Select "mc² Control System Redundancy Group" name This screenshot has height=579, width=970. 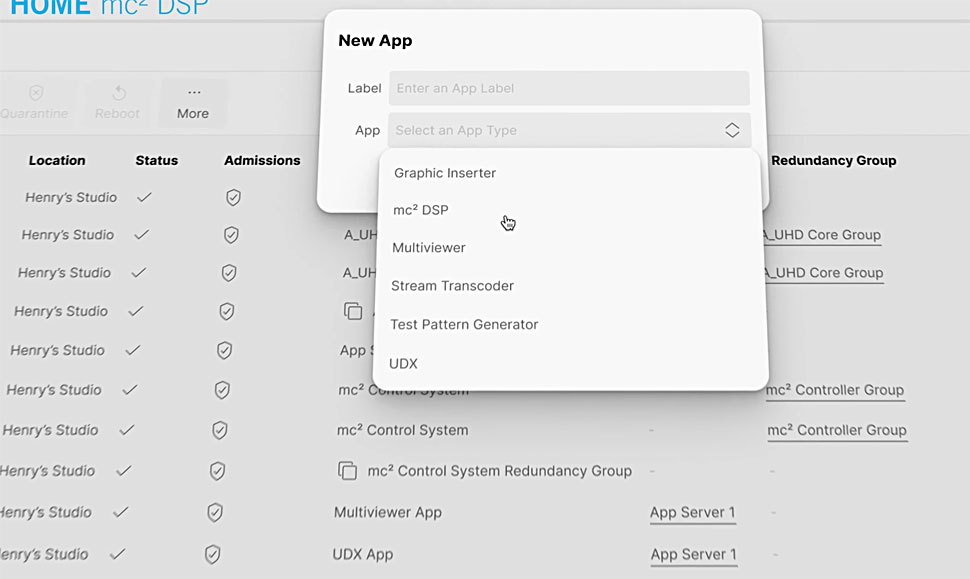(x=500, y=471)
